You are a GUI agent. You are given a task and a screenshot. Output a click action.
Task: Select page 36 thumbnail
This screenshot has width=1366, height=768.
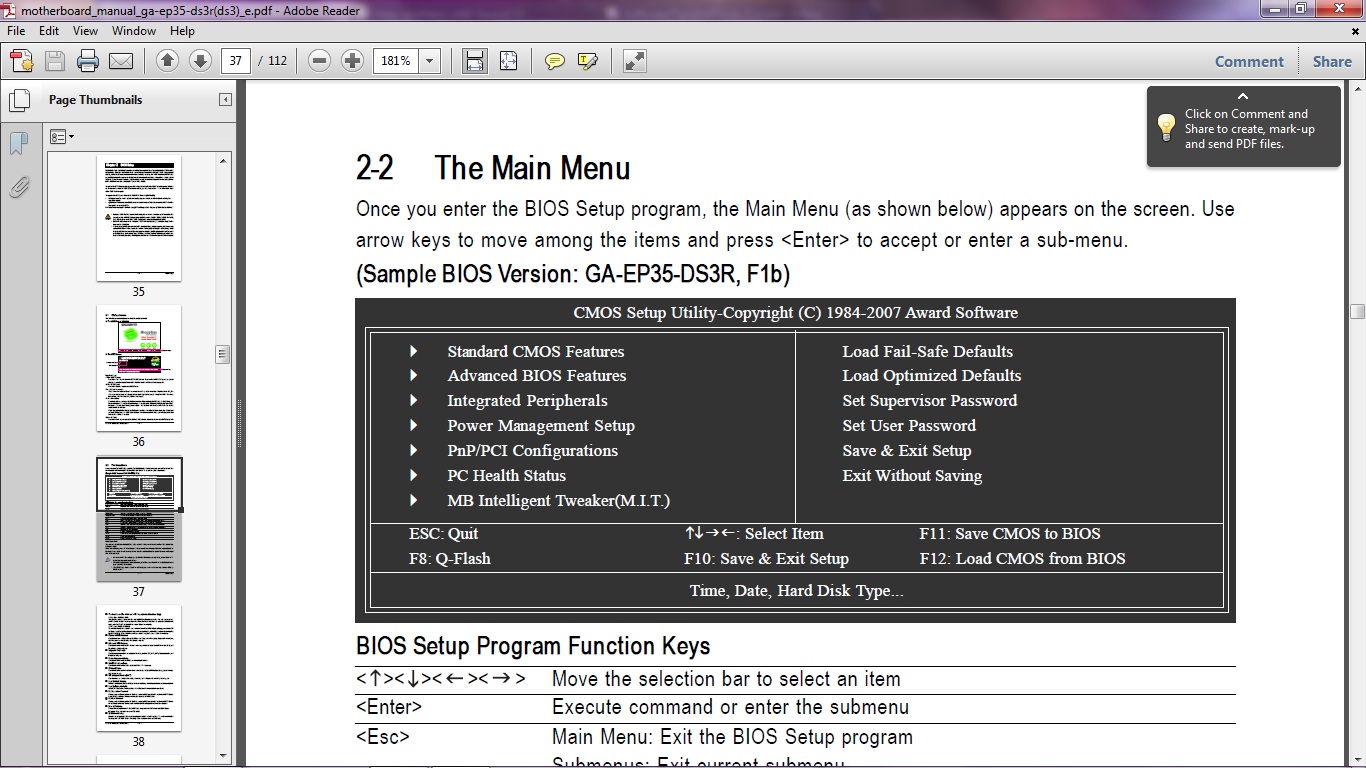(x=139, y=368)
